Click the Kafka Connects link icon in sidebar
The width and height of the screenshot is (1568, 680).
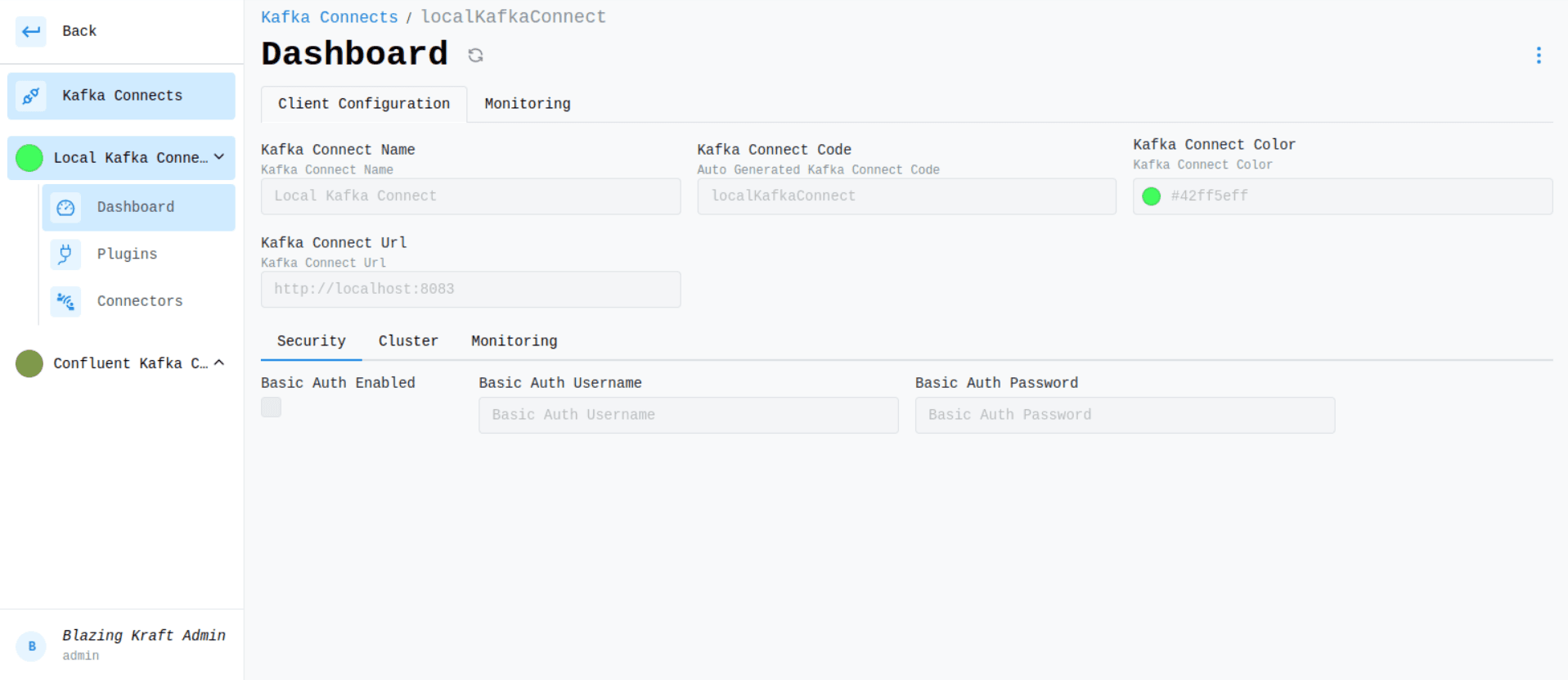[x=31, y=96]
